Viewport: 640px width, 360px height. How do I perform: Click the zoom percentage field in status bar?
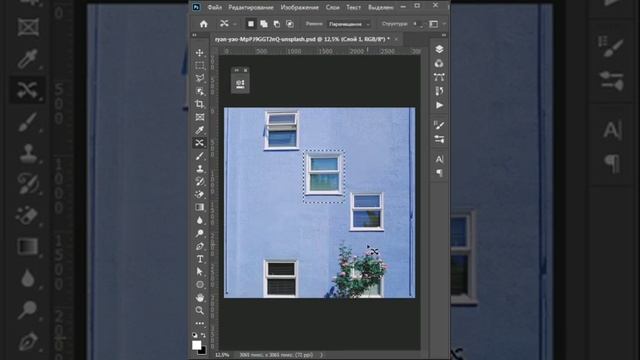point(222,355)
